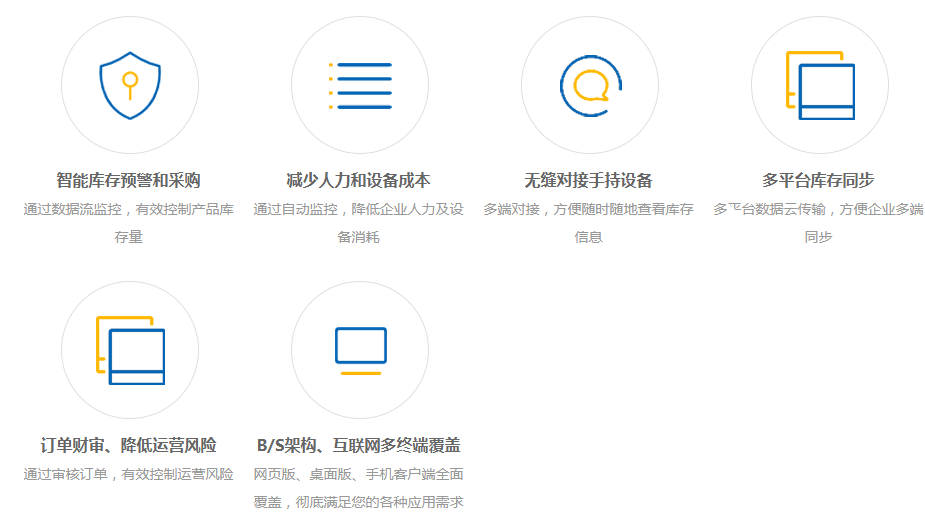Click the 订单财审、降低运营风险 heading
The image size is (925, 518).
pyautogui.click(x=129, y=446)
